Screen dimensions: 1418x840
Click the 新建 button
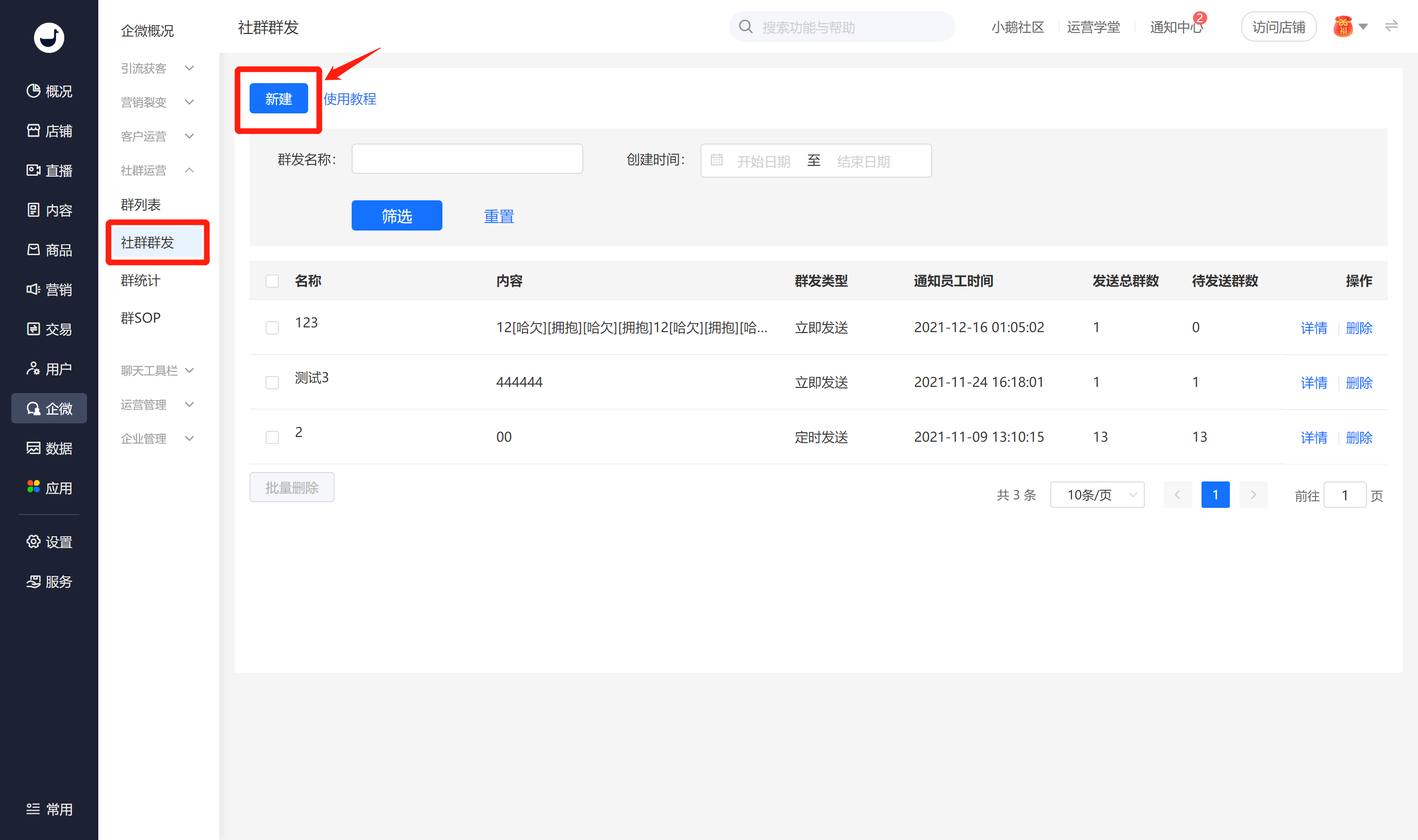(x=278, y=98)
